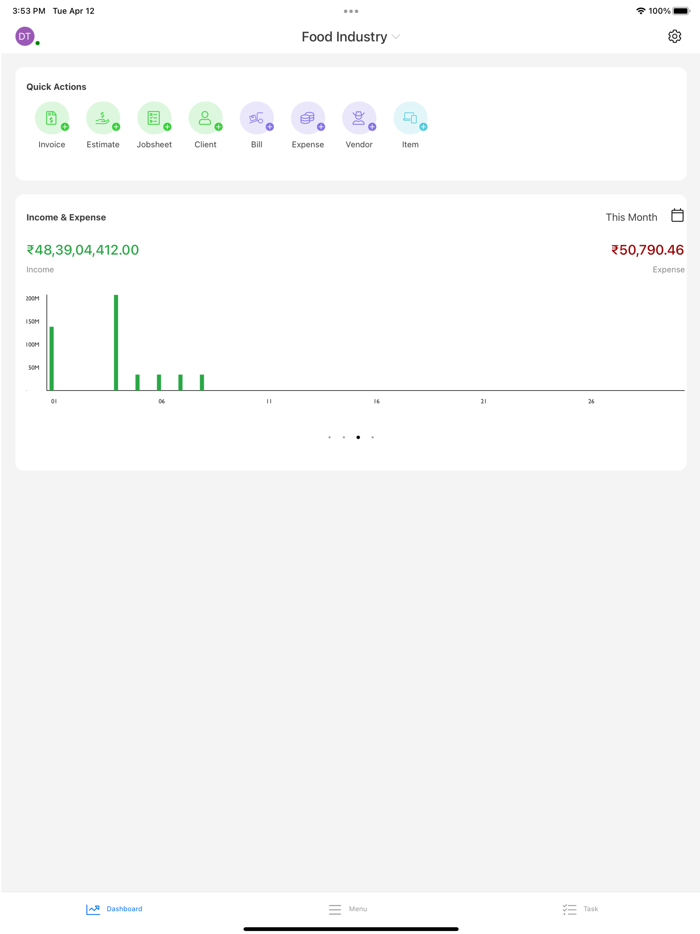Expand the Food Industry company selector
Image resolution: width=700 pixels, height=934 pixels.
click(x=351, y=36)
